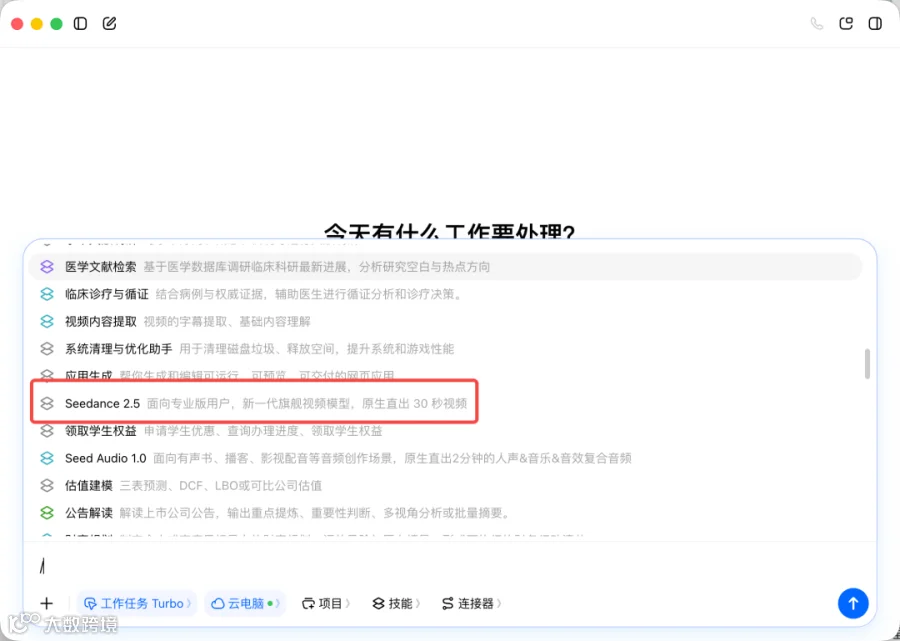The height and width of the screenshot is (641, 900).
Task: Click the icon beside Seed Audio 1.0
Action: [x=46, y=458]
